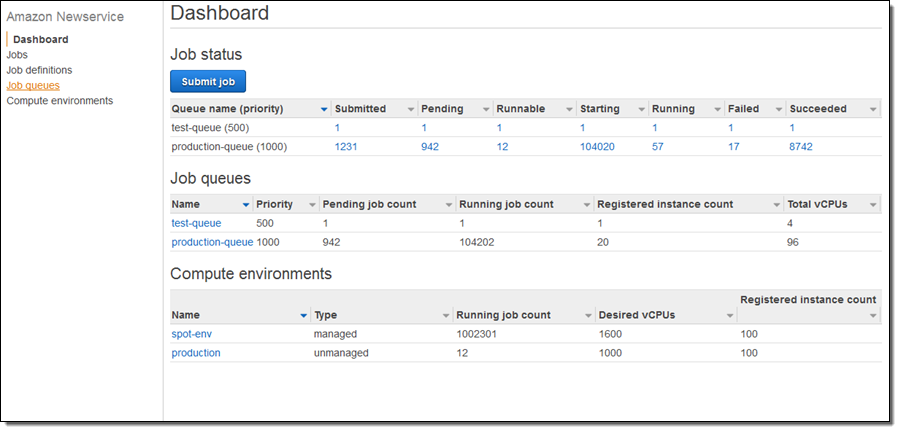Sort by Queue name (priority) arrow
The image size is (900, 432).
click(324, 109)
